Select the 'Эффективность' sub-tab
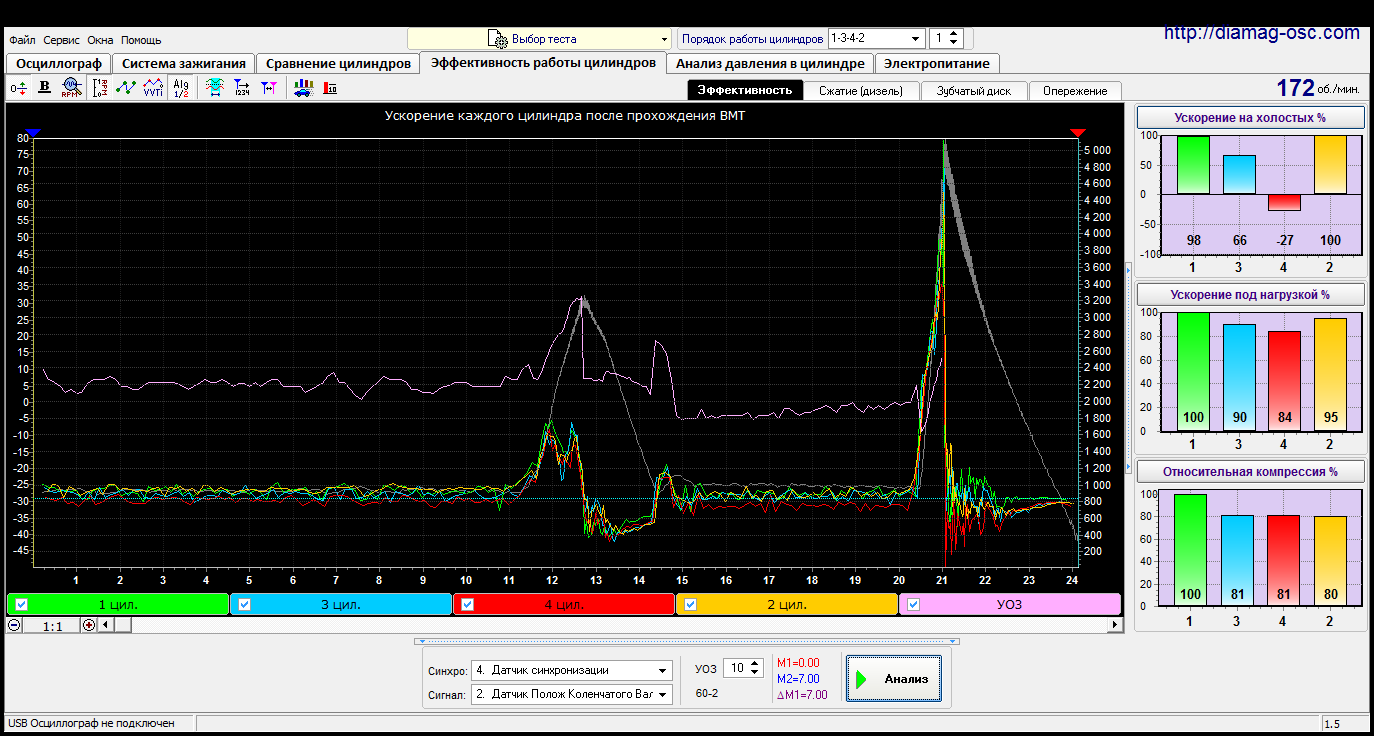The height and width of the screenshot is (736, 1374). click(x=745, y=90)
